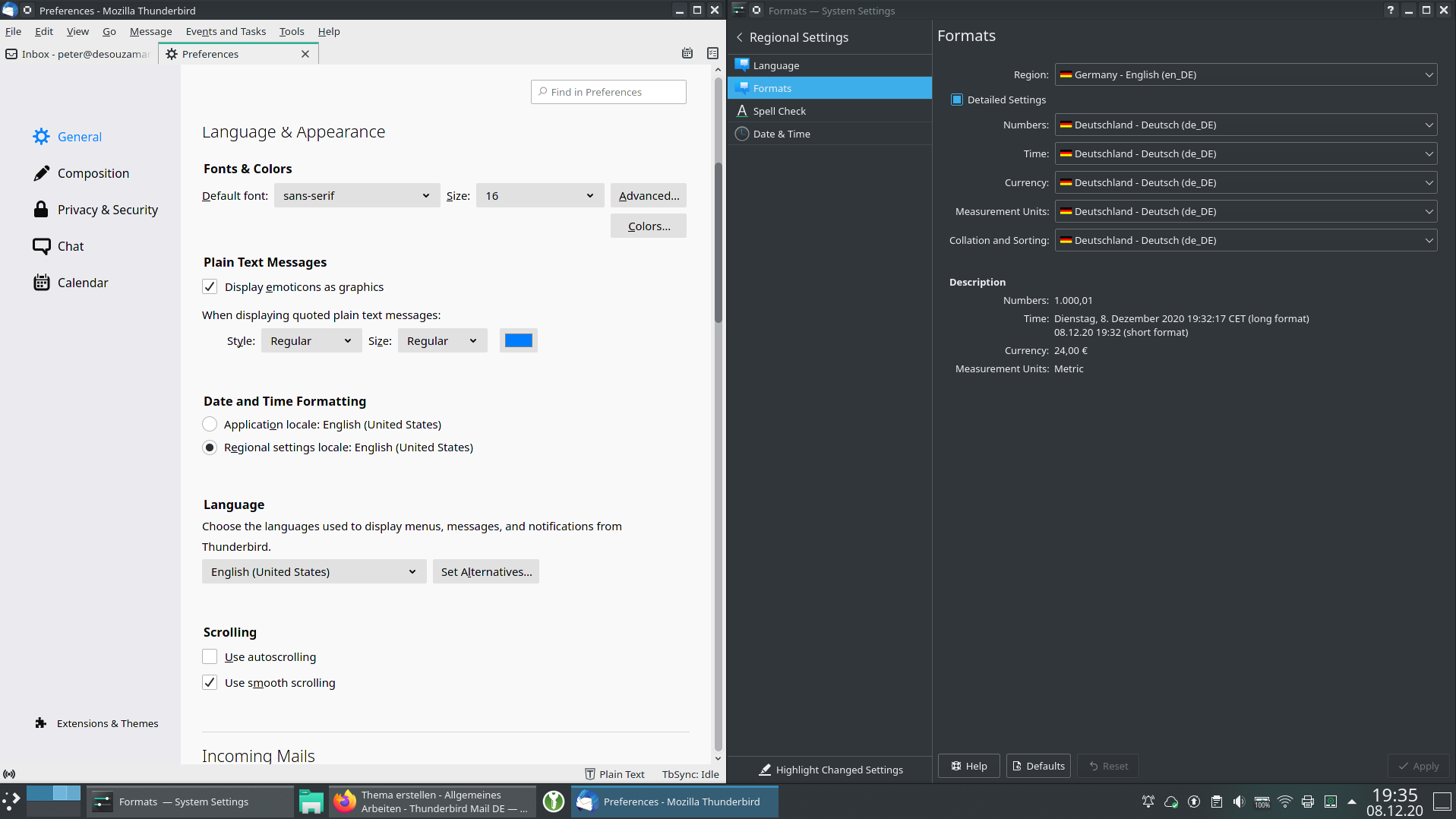Viewport: 1456px width, 819px height.
Task: Open audio volume tray icon
Action: 1240,802
